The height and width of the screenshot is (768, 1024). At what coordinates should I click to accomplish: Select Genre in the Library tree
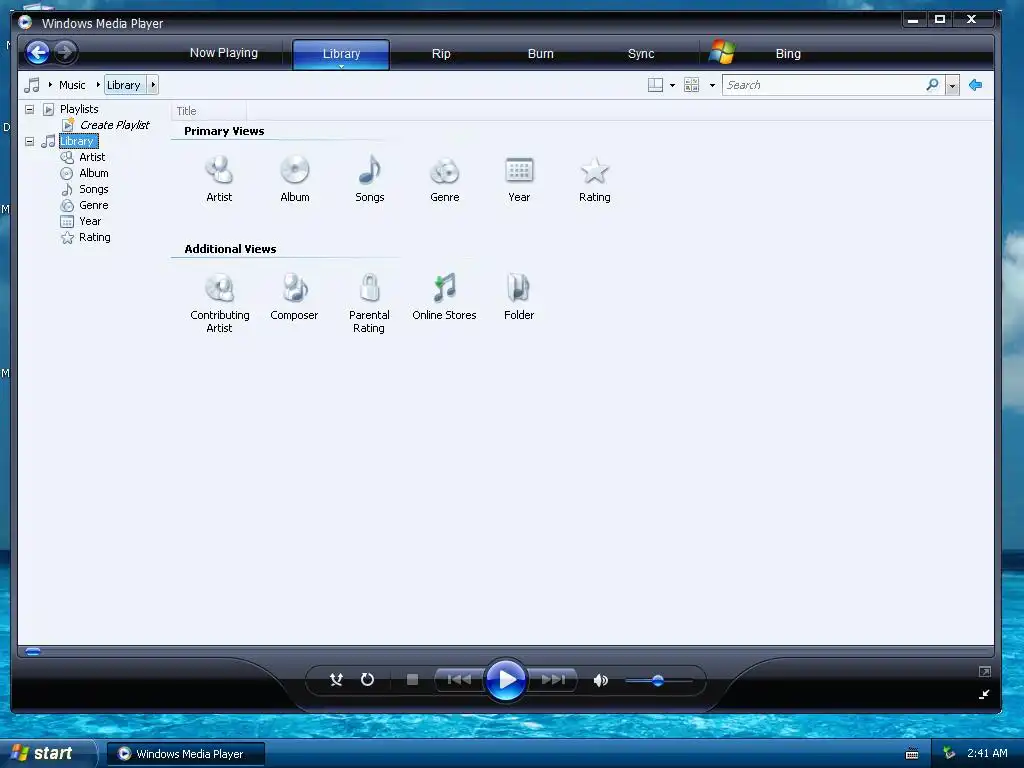point(93,205)
